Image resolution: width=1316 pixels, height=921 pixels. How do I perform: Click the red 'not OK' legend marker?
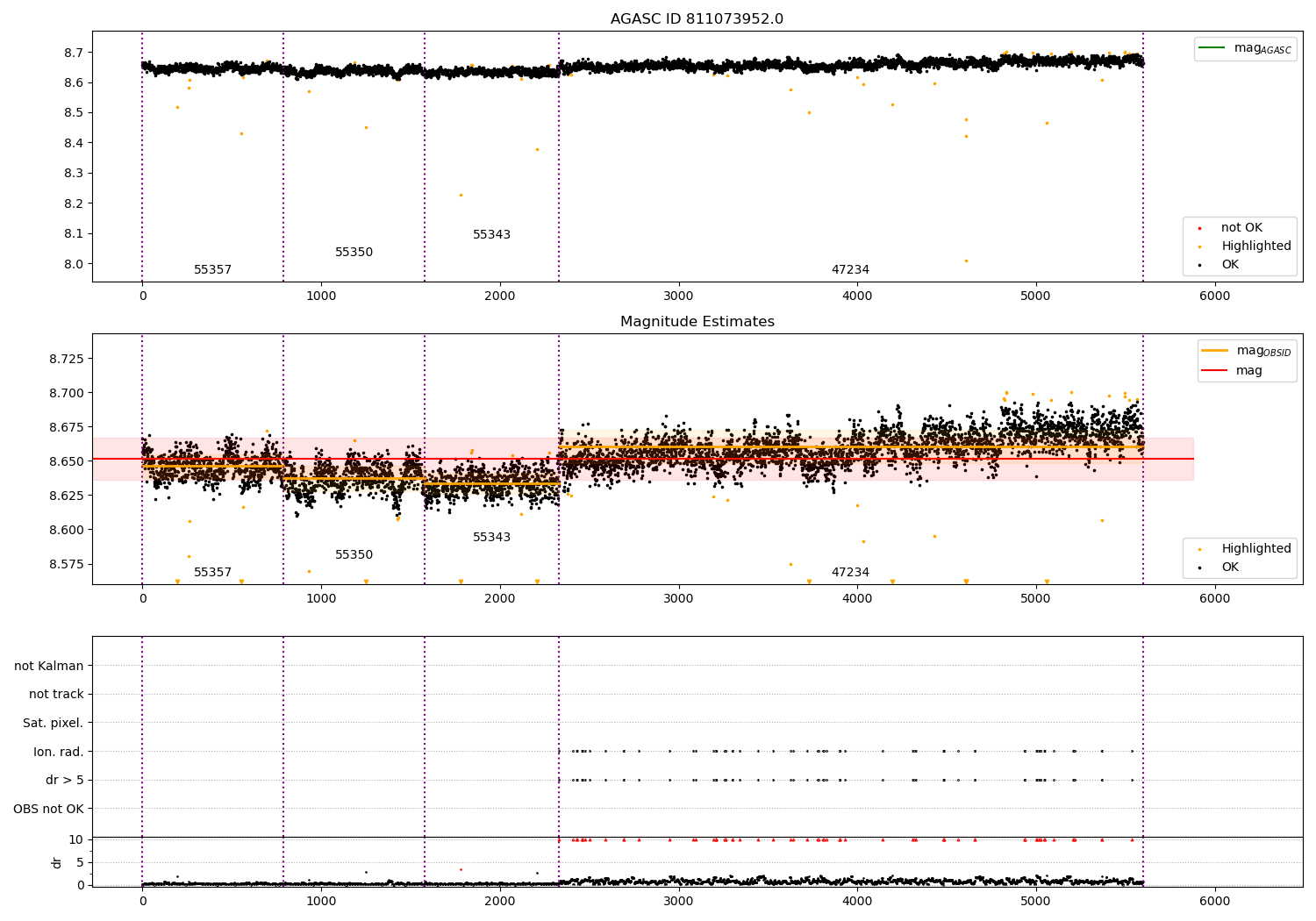(x=1199, y=228)
